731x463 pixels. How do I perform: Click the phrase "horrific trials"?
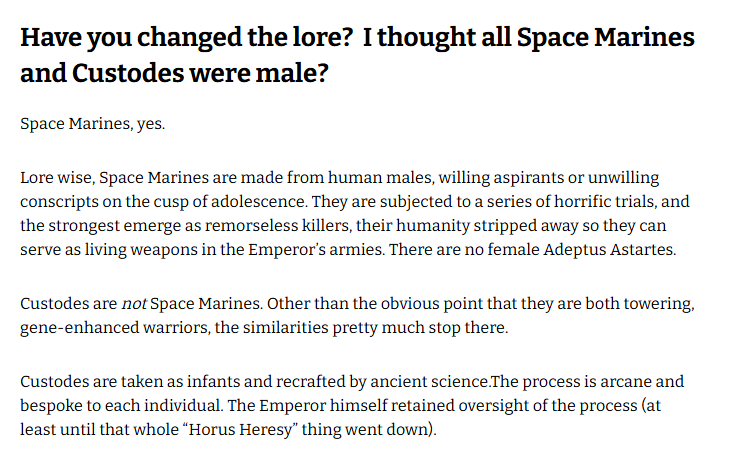point(562,202)
